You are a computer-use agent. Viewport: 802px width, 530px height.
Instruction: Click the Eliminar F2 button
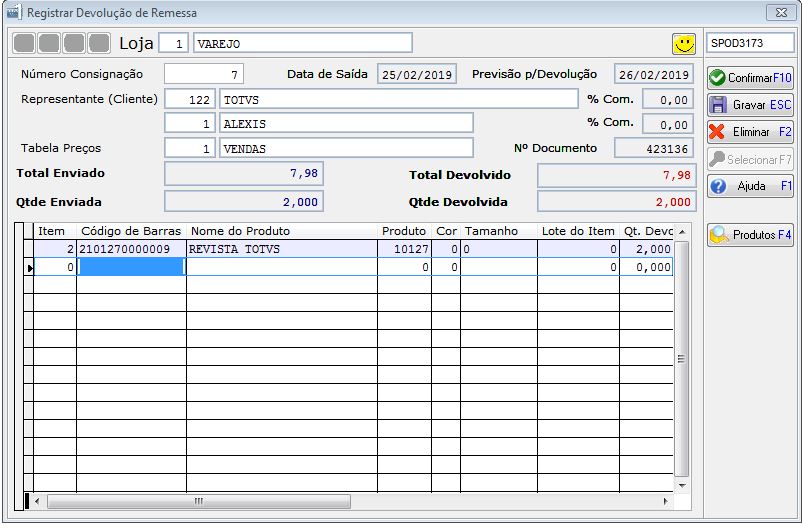pyautogui.click(x=750, y=132)
